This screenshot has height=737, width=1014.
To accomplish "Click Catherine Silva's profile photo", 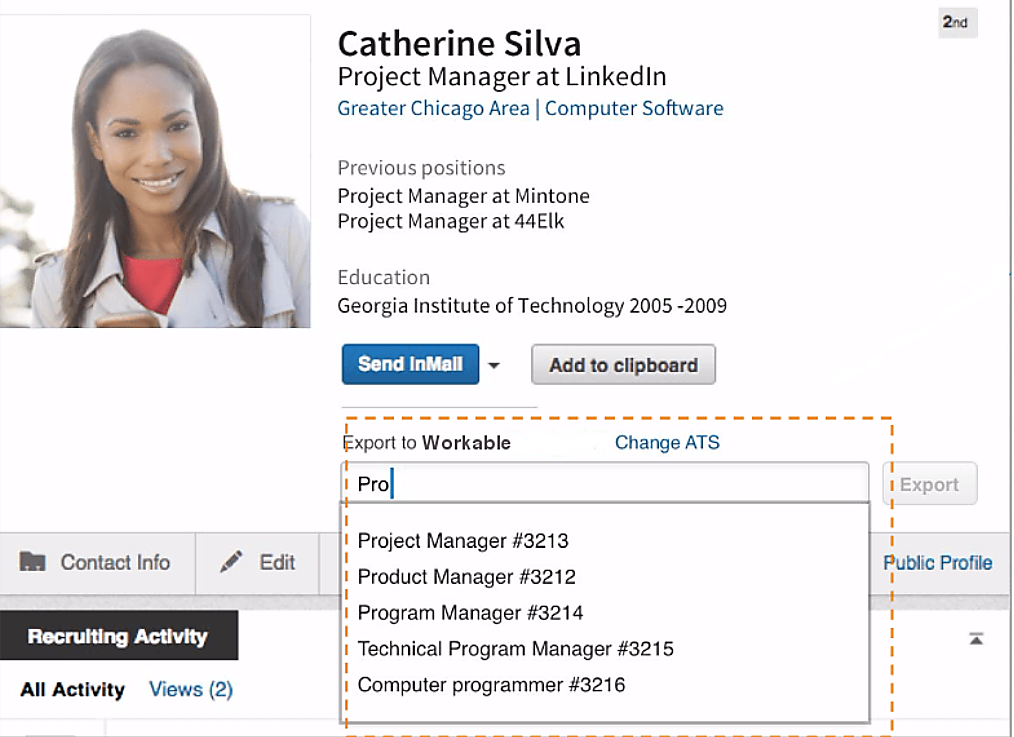I will (x=155, y=171).
